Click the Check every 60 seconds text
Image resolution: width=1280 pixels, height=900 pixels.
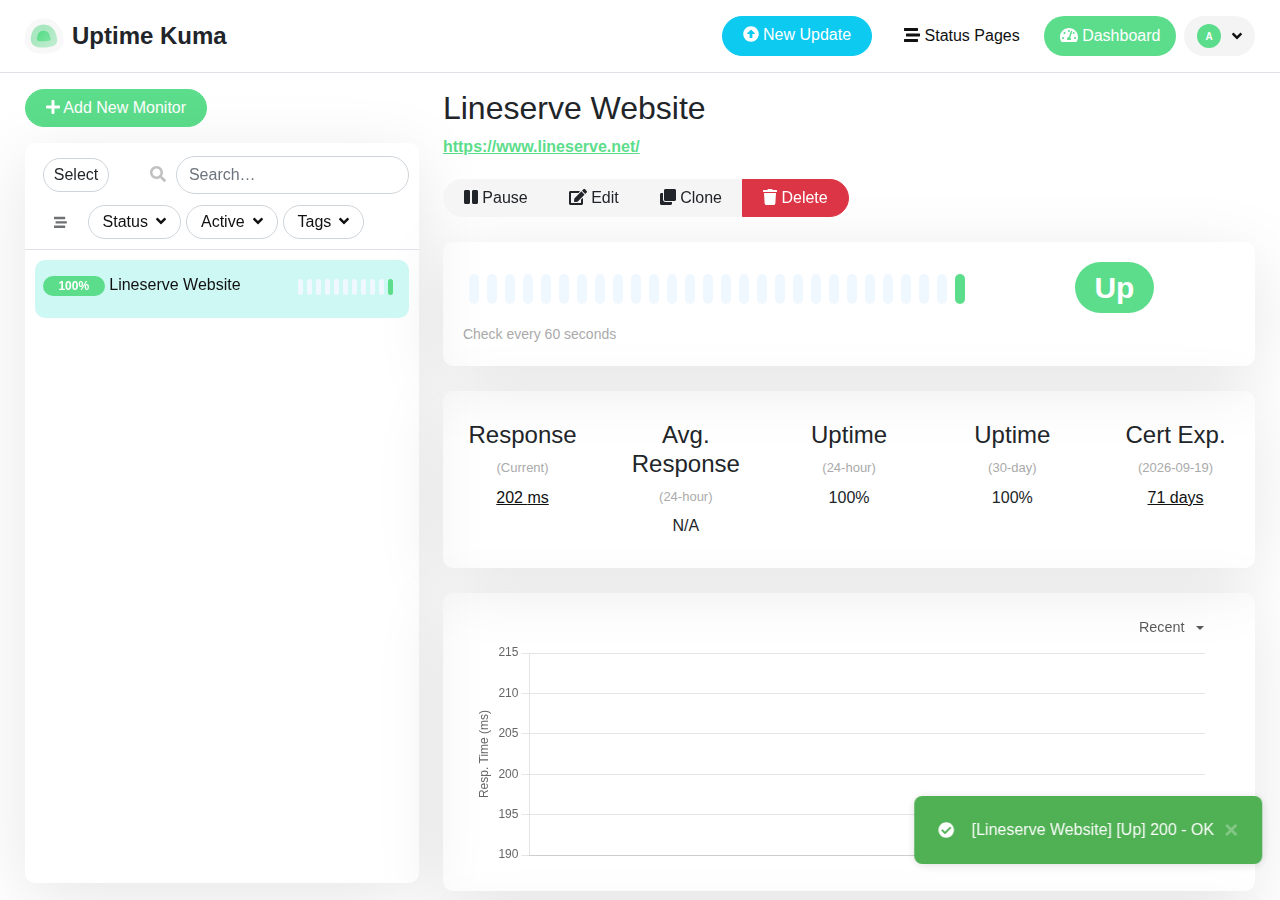point(539,334)
